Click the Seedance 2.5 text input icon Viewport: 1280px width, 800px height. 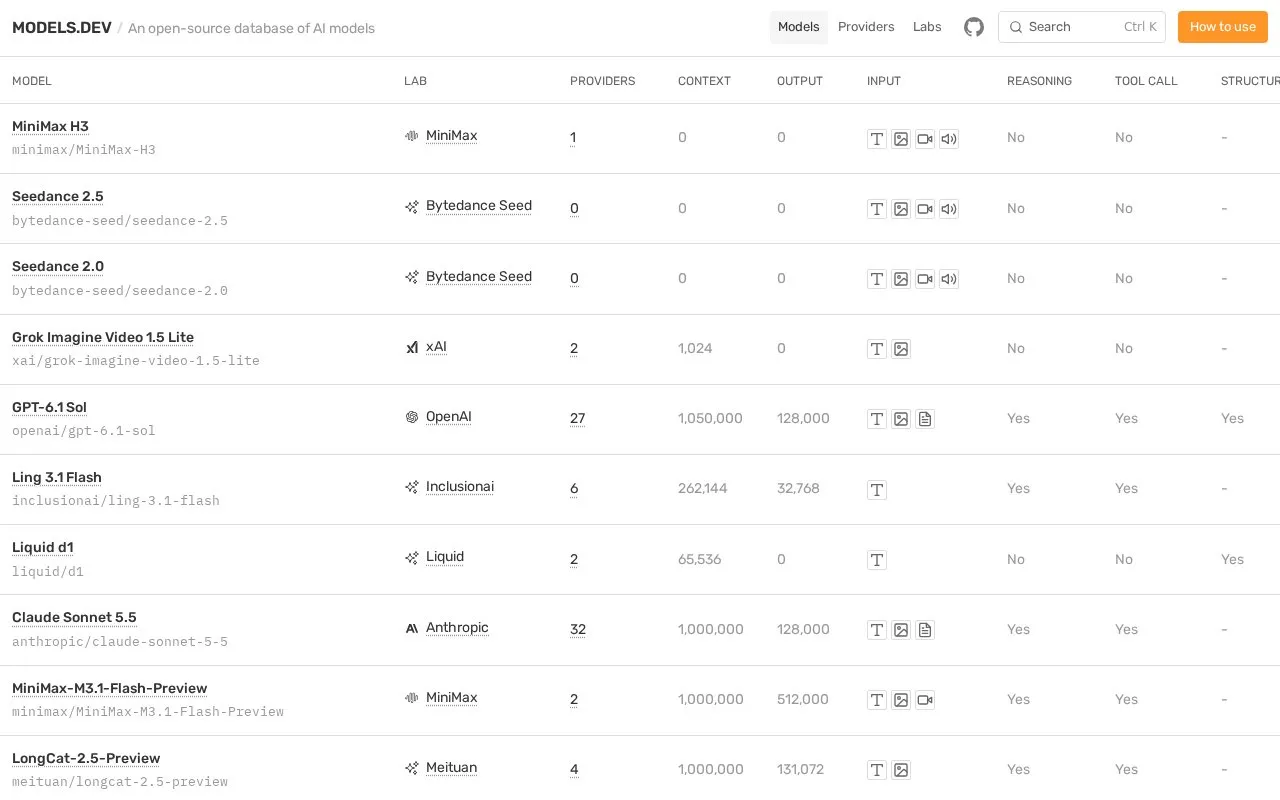[x=877, y=209]
